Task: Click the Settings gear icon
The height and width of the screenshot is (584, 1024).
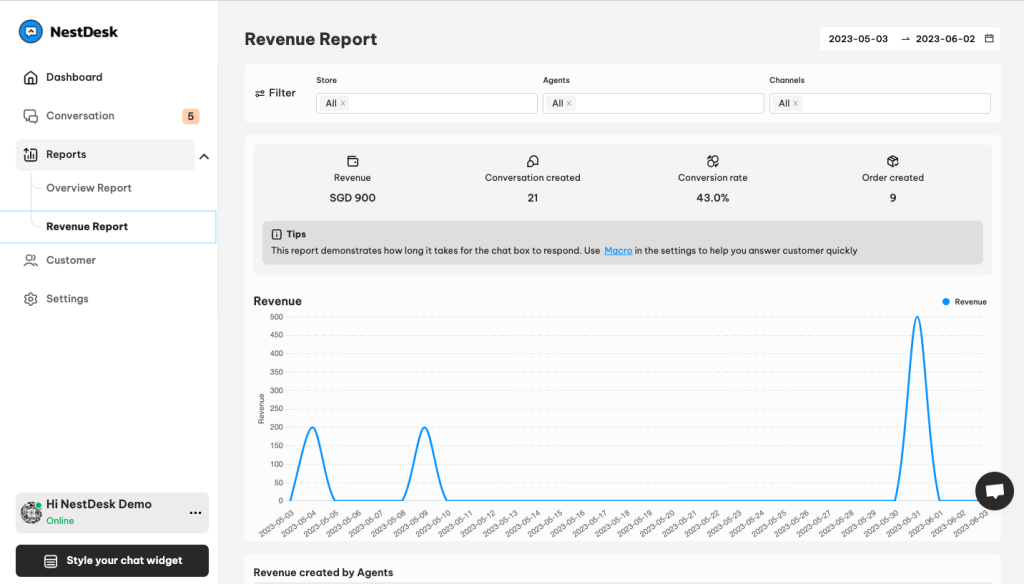Action: [31, 299]
